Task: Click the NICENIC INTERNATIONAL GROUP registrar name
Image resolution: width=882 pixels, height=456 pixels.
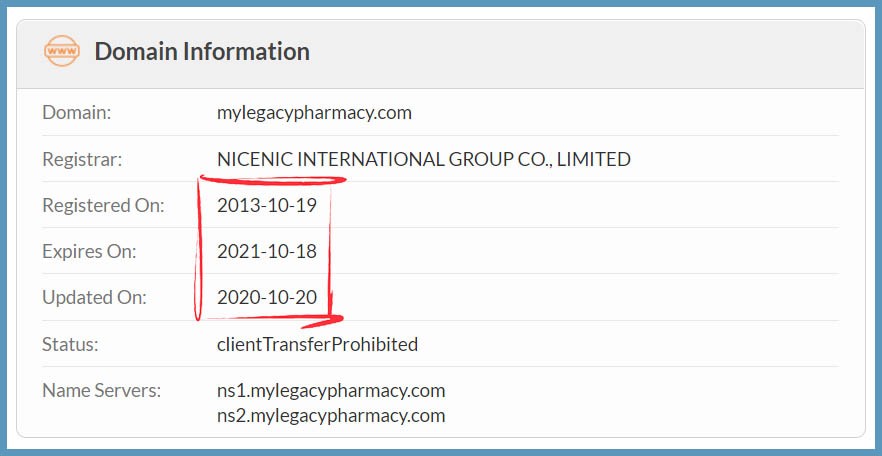Action: tap(423, 159)
